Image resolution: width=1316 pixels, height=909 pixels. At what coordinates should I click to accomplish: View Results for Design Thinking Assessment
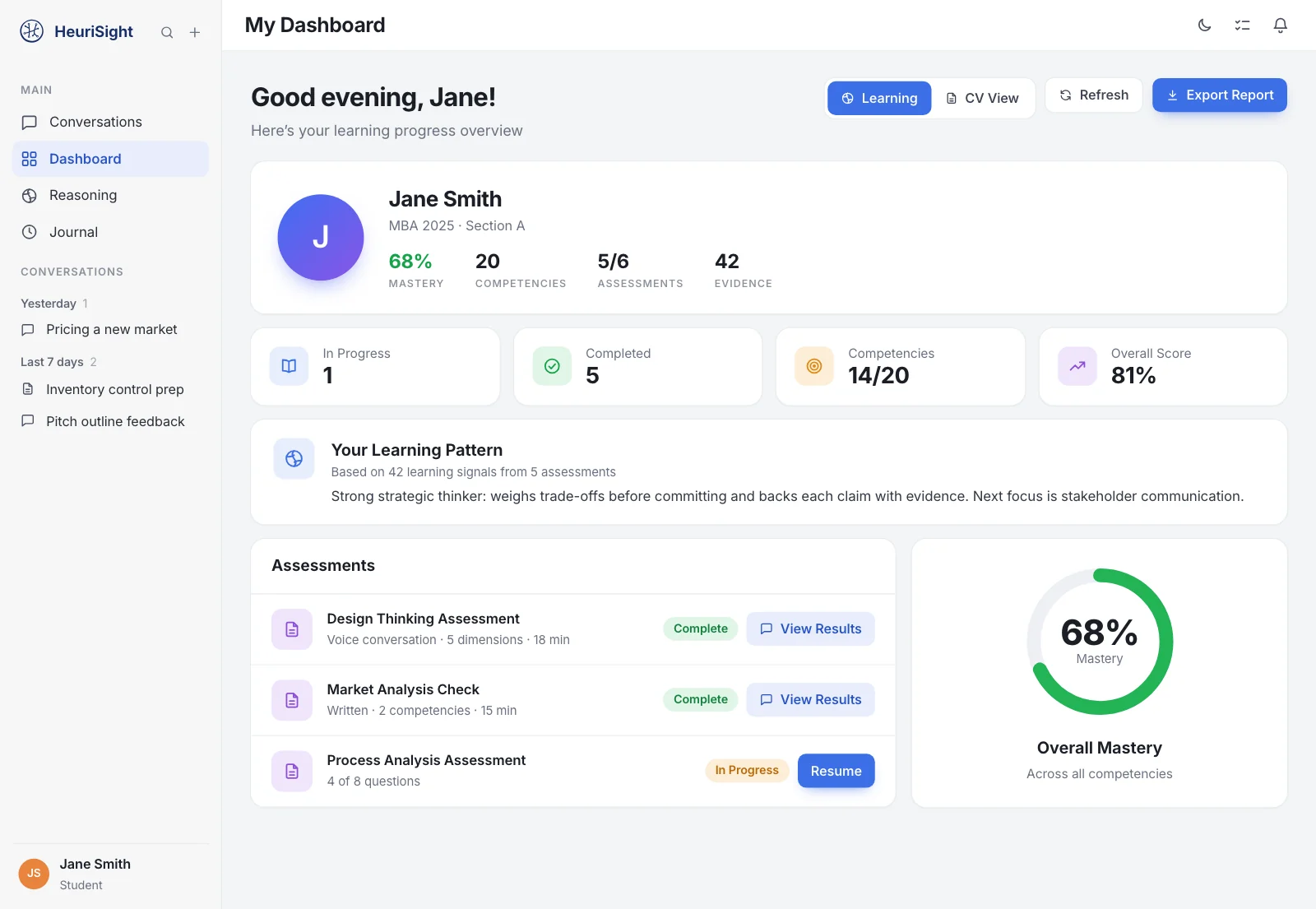click(x=810, y=628)
